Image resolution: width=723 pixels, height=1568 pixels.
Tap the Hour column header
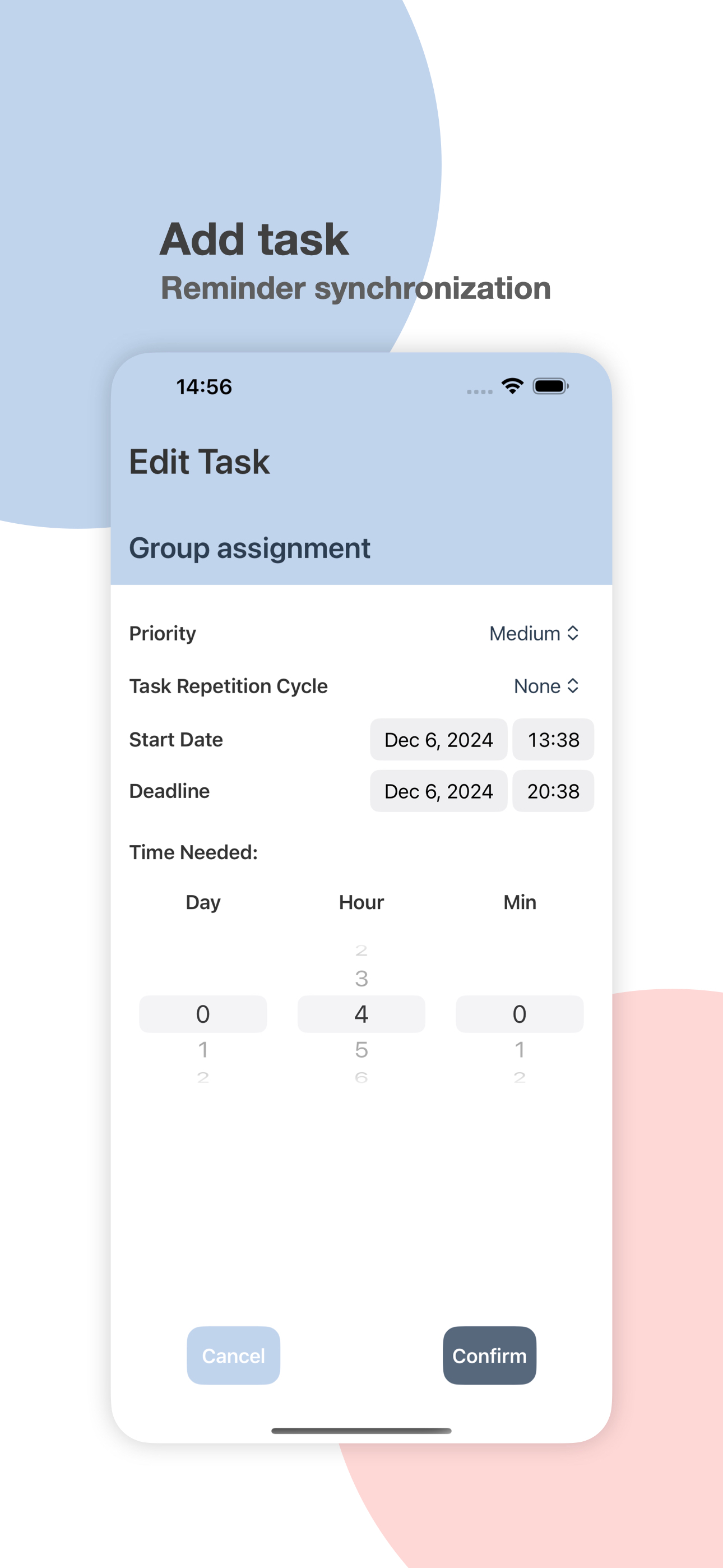click(x=361, y=902)
